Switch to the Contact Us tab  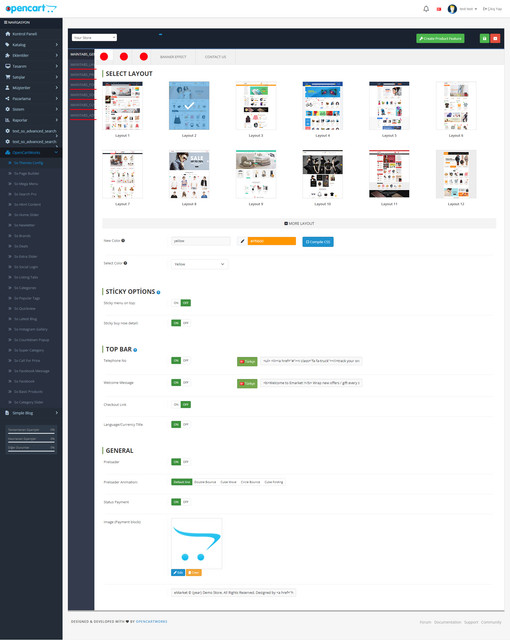tap(215, 57)
